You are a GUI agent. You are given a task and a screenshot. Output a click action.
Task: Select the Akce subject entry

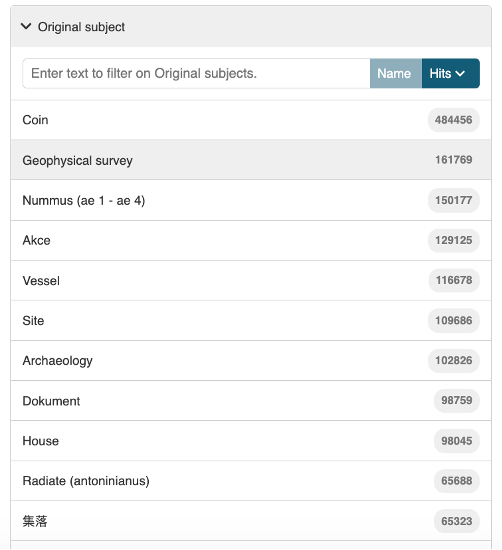point(251,241)
